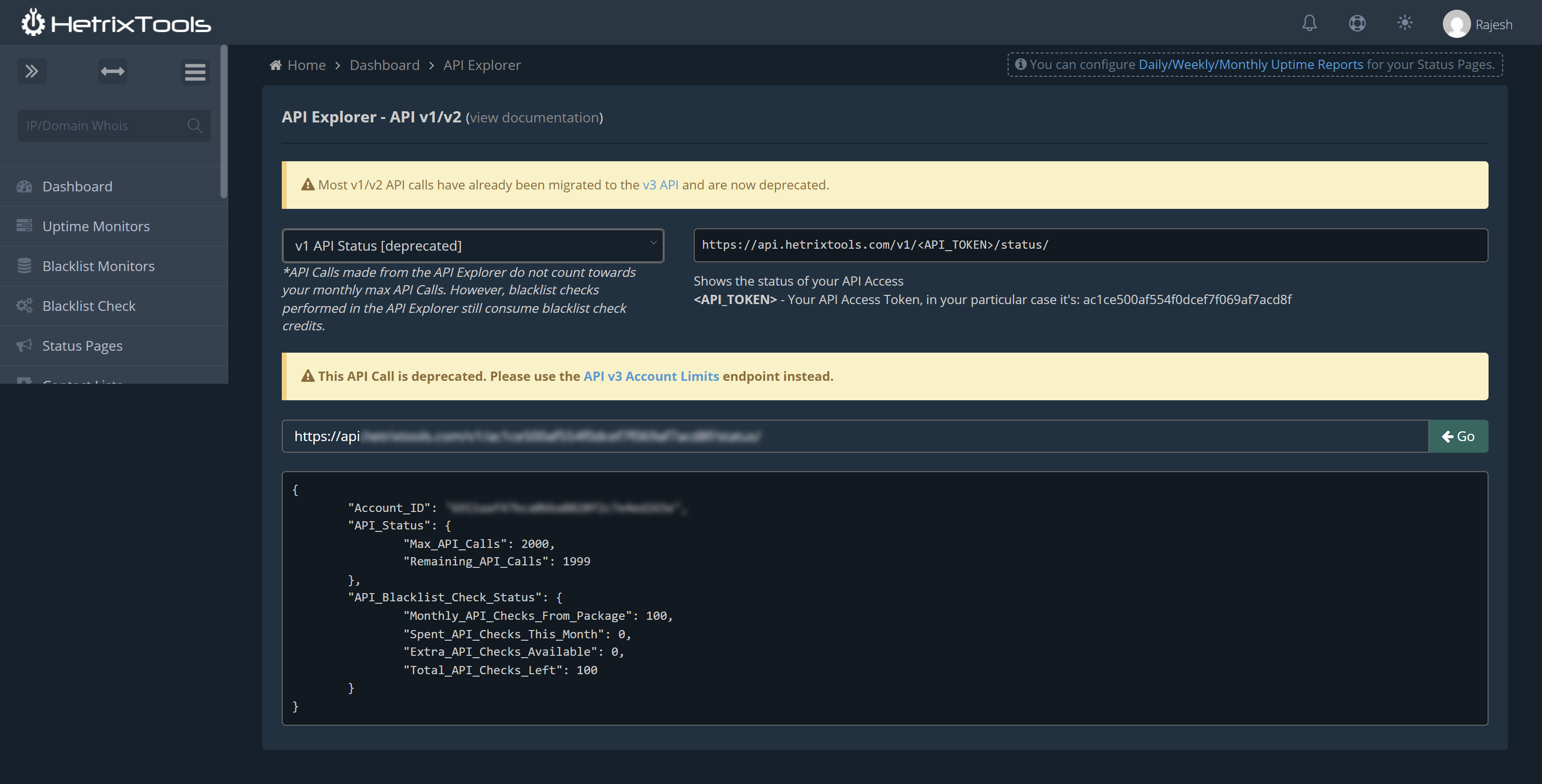The image size is (1542, 784).
Task: Click the Go button
Action: coord(1458,436)
